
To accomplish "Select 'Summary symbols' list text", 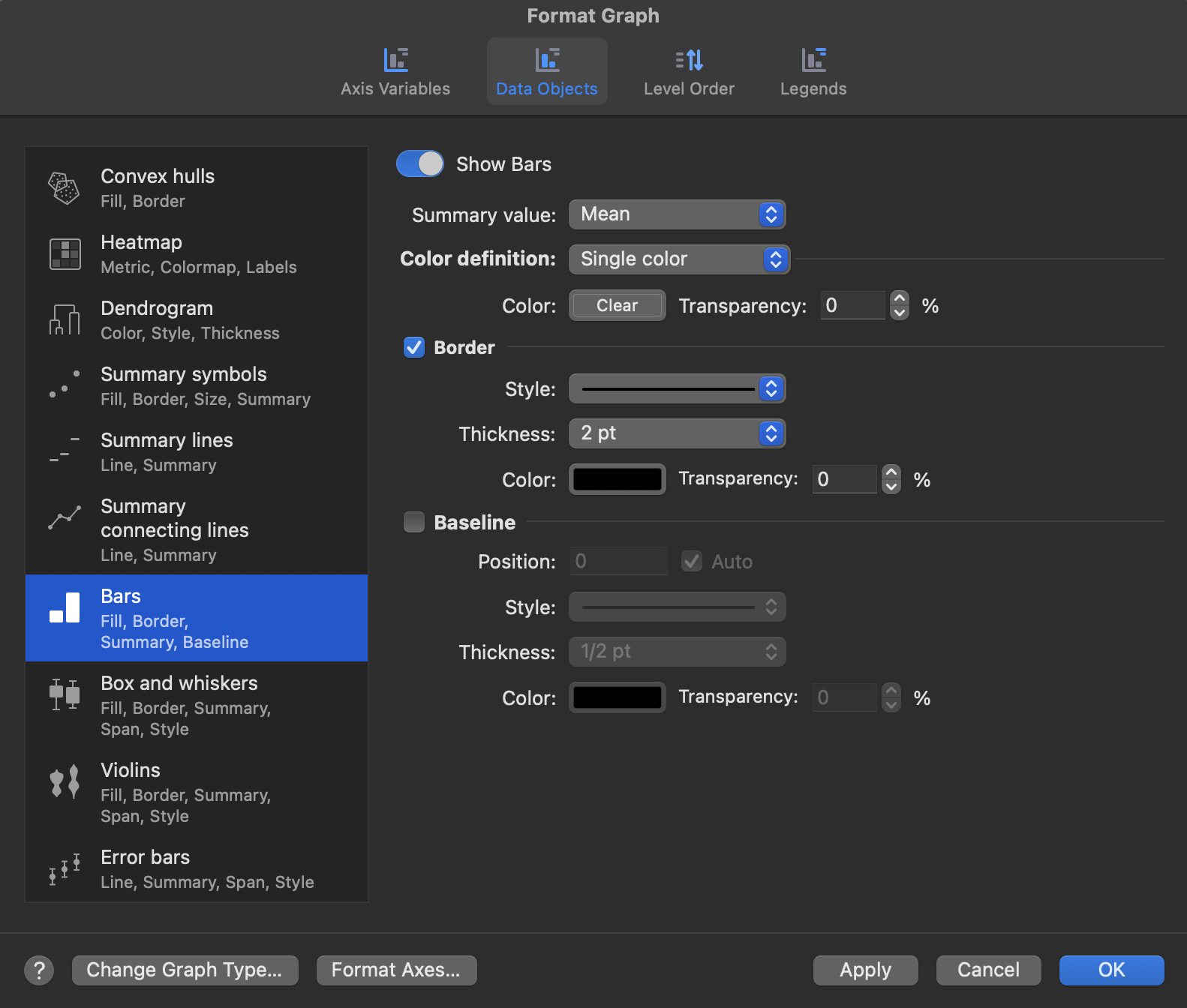I will tap(184, 374).
